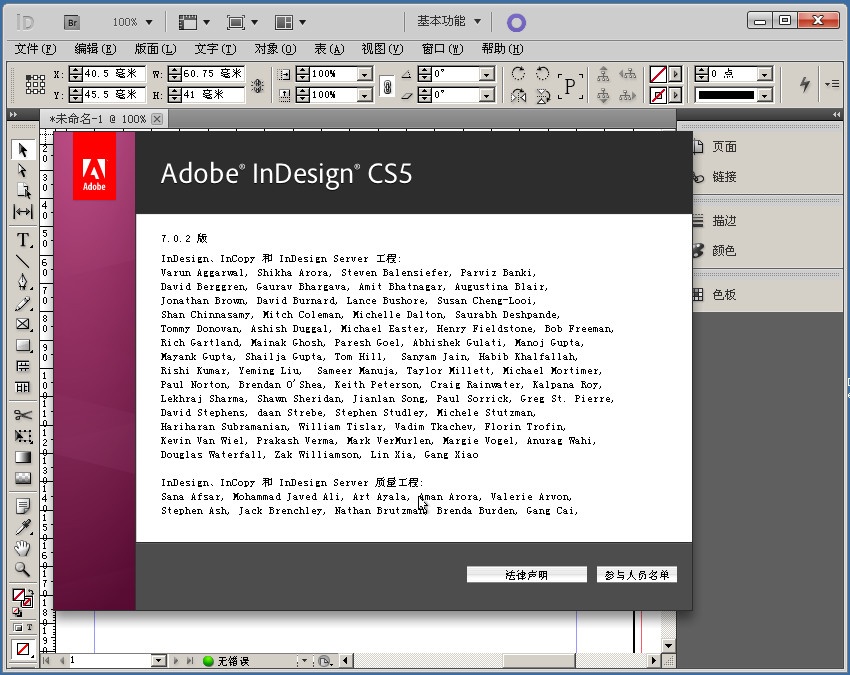Screen dimensions: 850x675
Task: Select the Pen tool
Action: [x=23, y=283]
